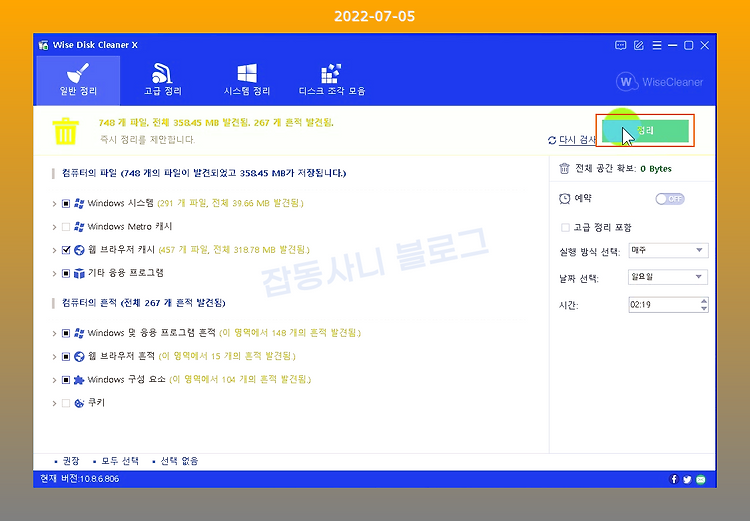This screenshot has height=521, width=750.
Task: Toggle the 웹 브라우저 흔적 checkbox
Action: click(66, 357)
